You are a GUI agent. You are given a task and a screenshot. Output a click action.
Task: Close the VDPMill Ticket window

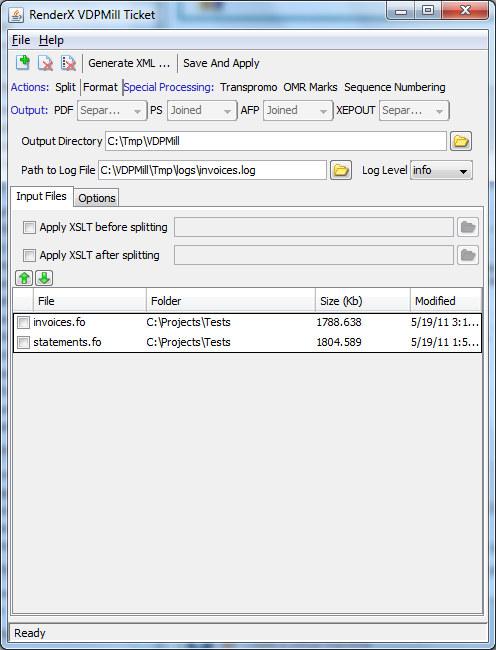tap(465, 10)
